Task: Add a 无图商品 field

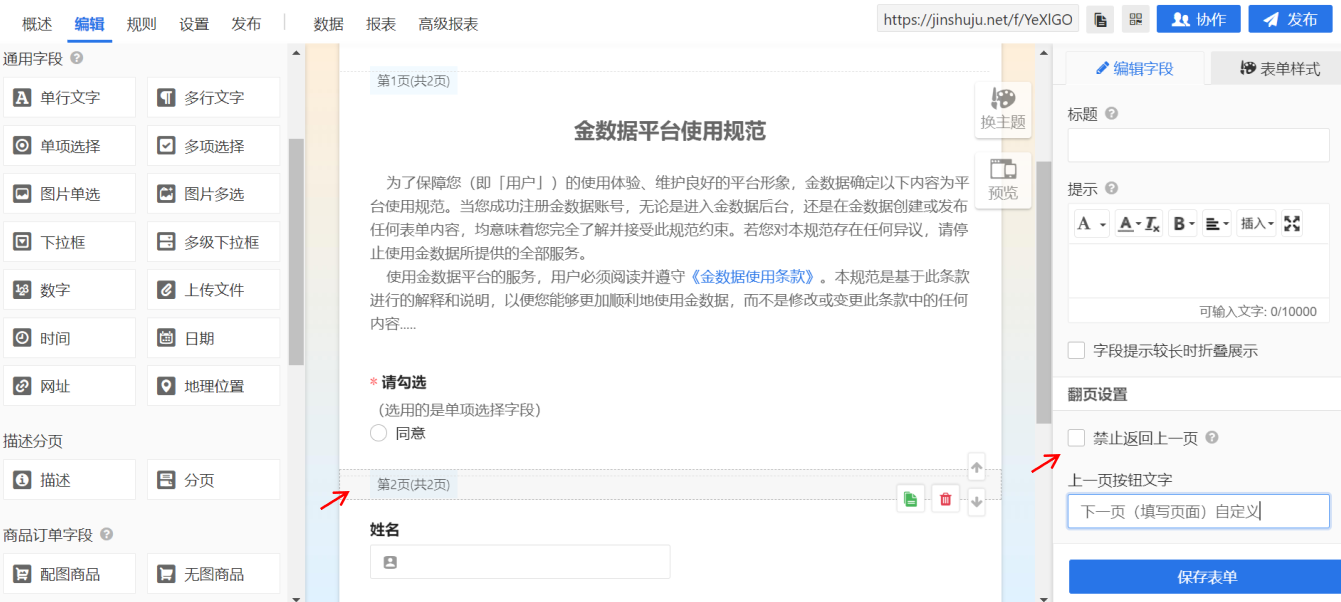Action: coord(213,574)
